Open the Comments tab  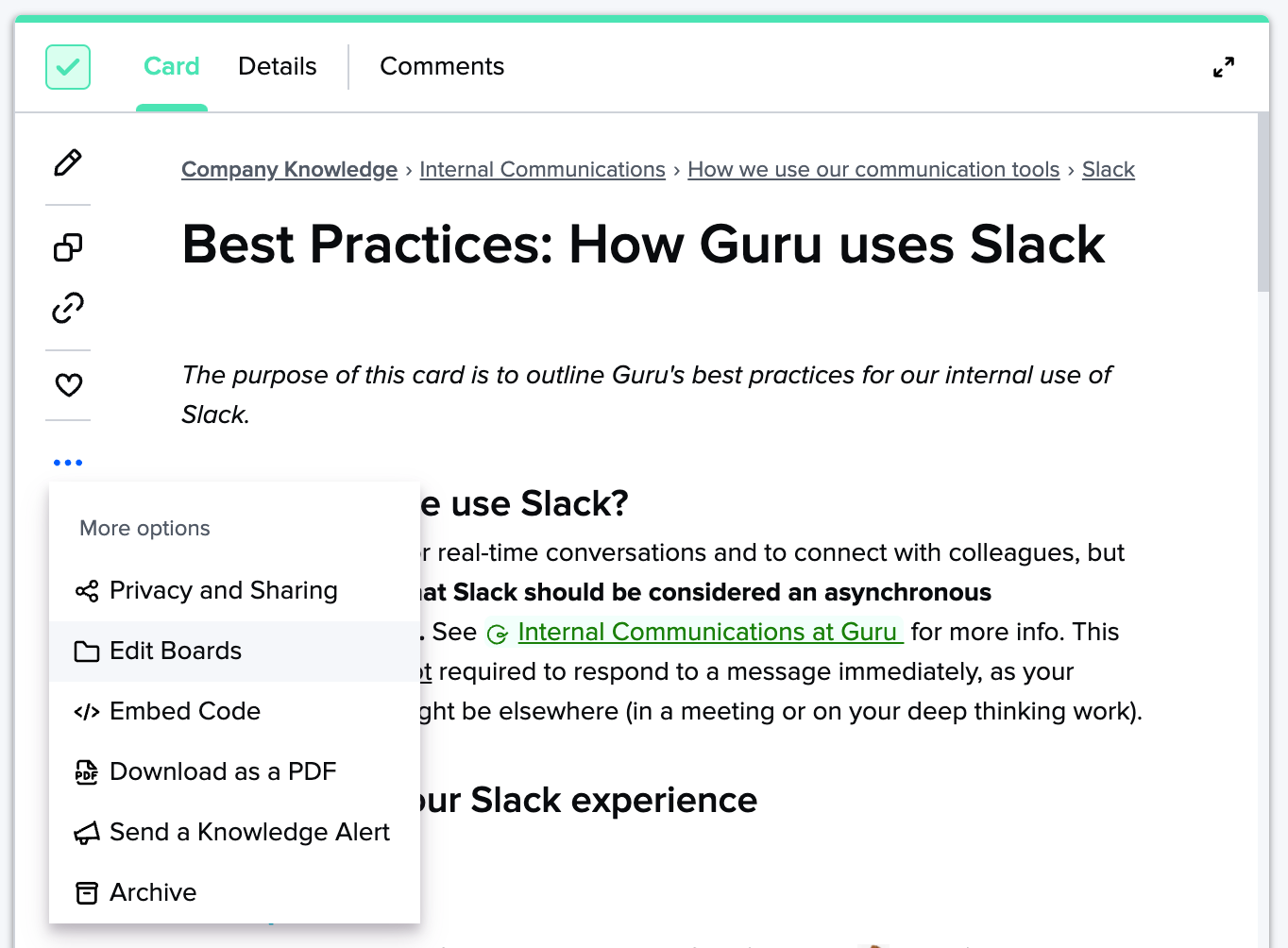click(x=442, y=66)
